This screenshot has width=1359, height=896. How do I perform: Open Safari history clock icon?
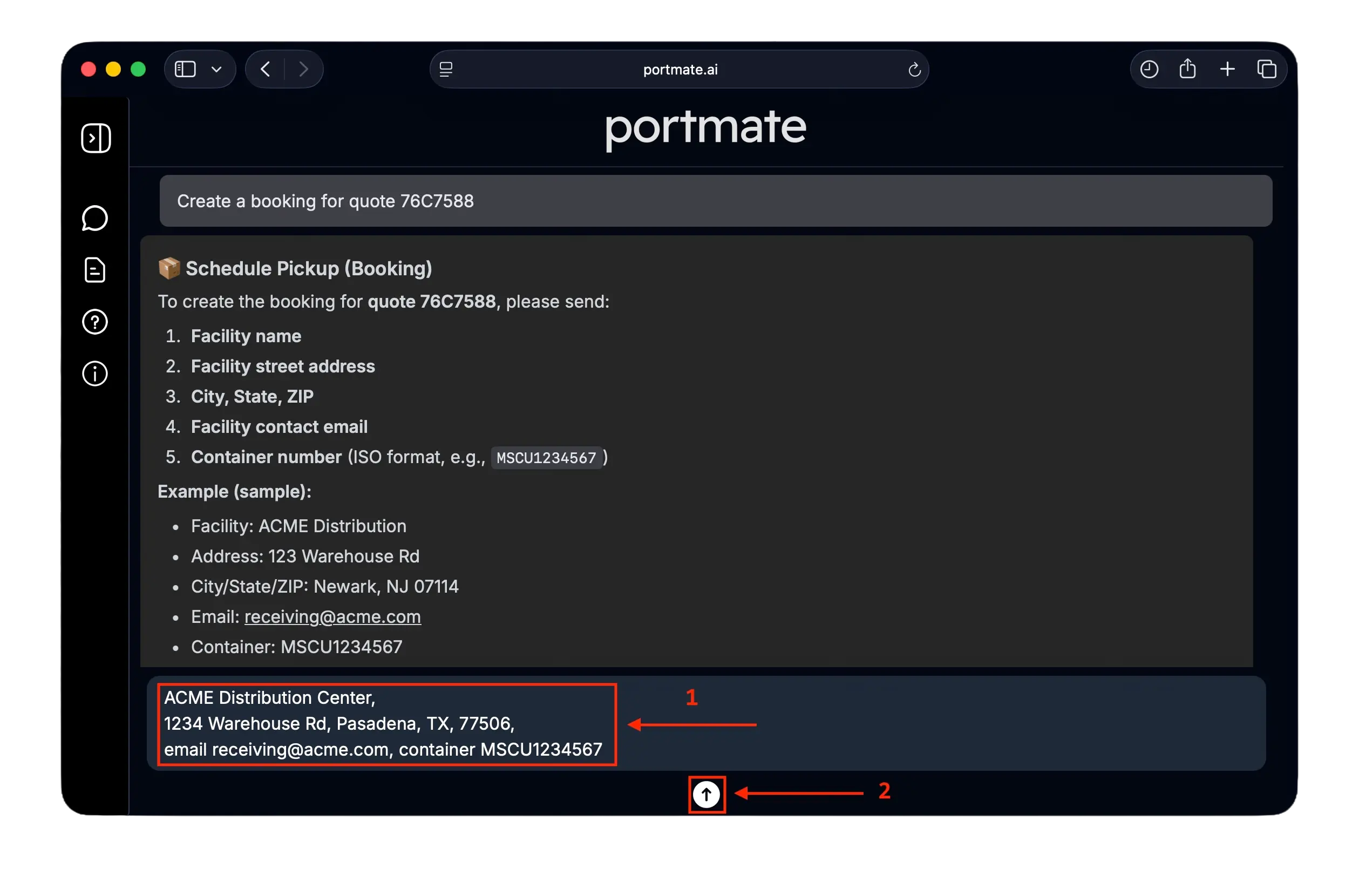[1150, 69]
